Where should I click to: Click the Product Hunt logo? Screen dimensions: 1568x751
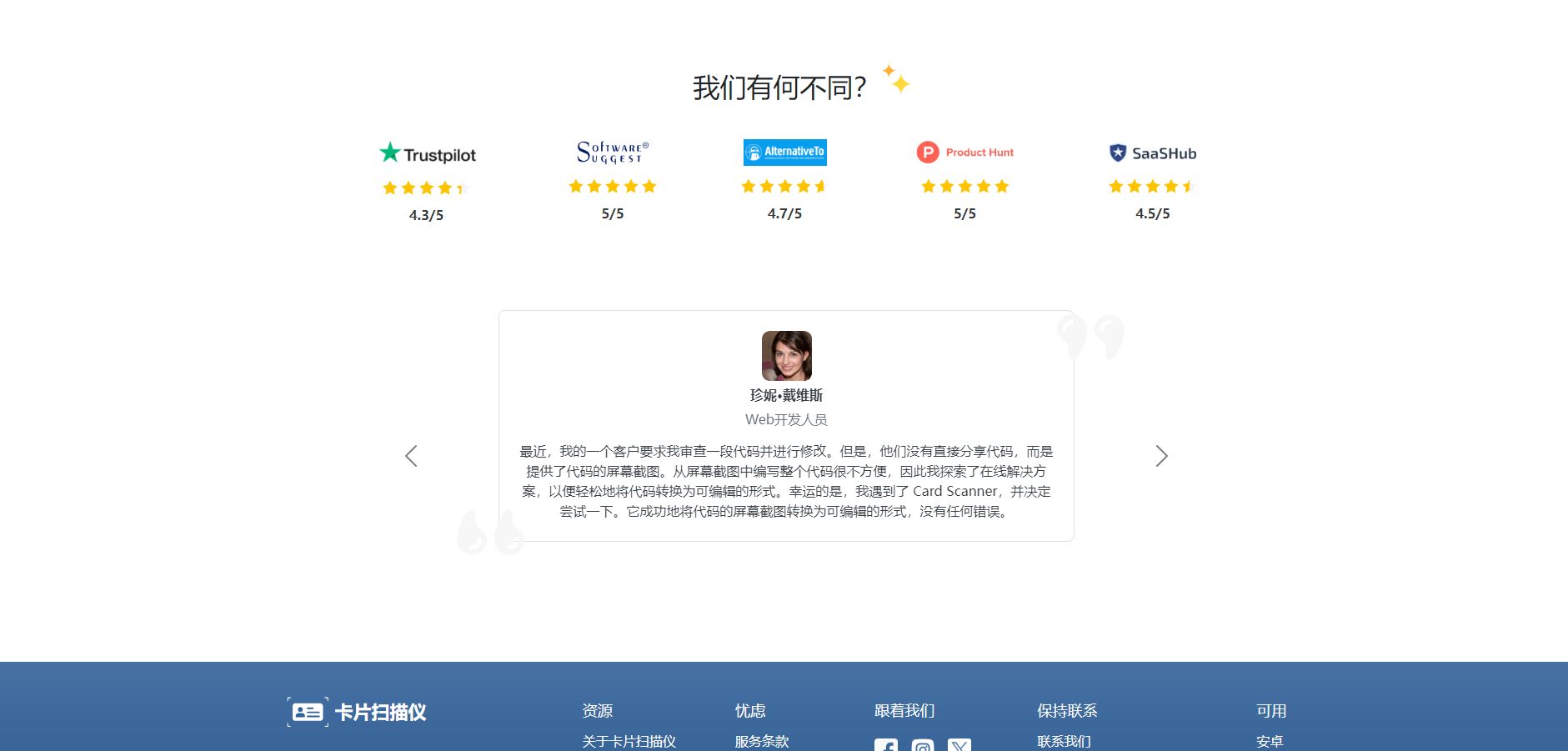[964, 153]
